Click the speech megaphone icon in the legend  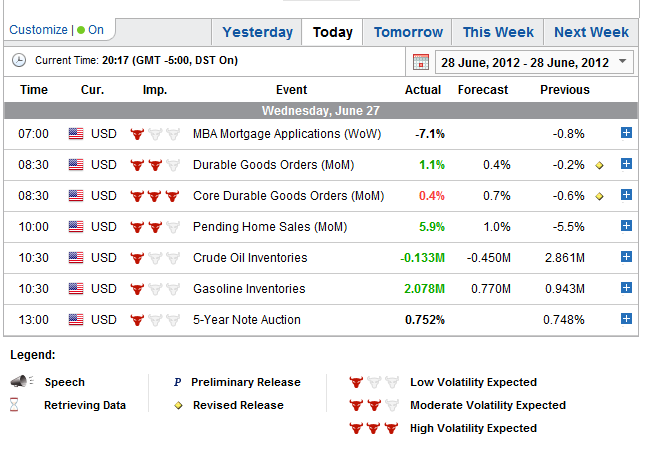[x=22, y=381]
